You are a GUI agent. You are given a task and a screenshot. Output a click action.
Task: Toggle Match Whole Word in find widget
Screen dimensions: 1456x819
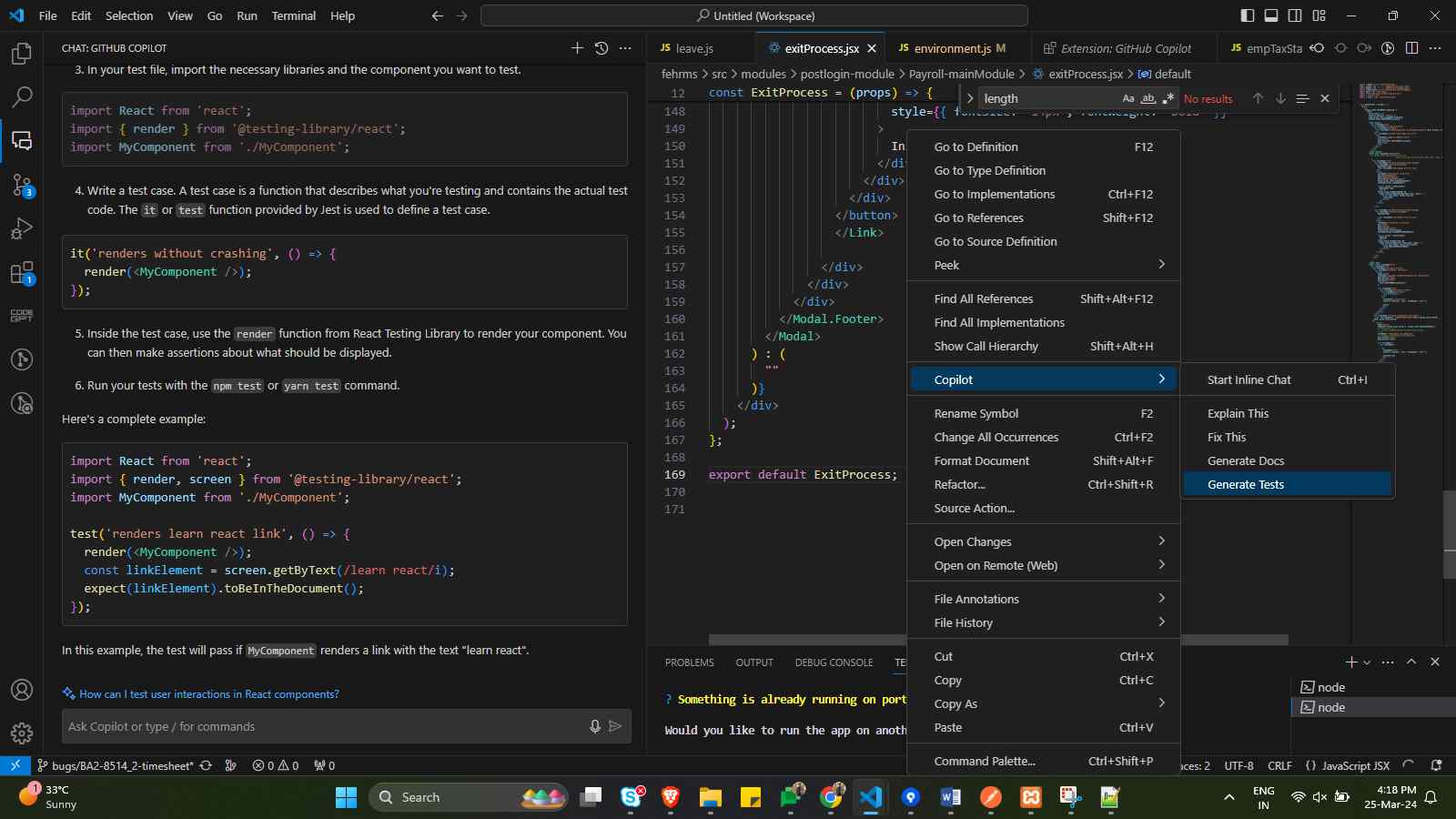(1148, 98)
